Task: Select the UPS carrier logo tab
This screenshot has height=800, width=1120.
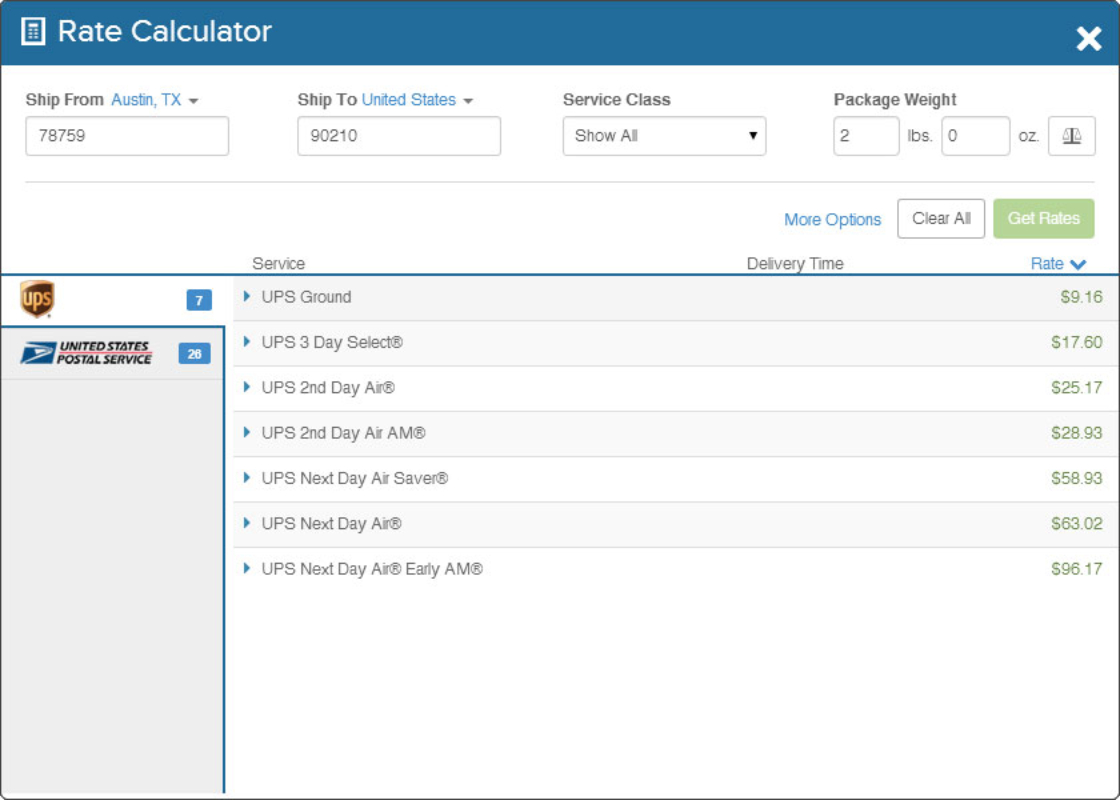Action: click(x=37, y=299)
